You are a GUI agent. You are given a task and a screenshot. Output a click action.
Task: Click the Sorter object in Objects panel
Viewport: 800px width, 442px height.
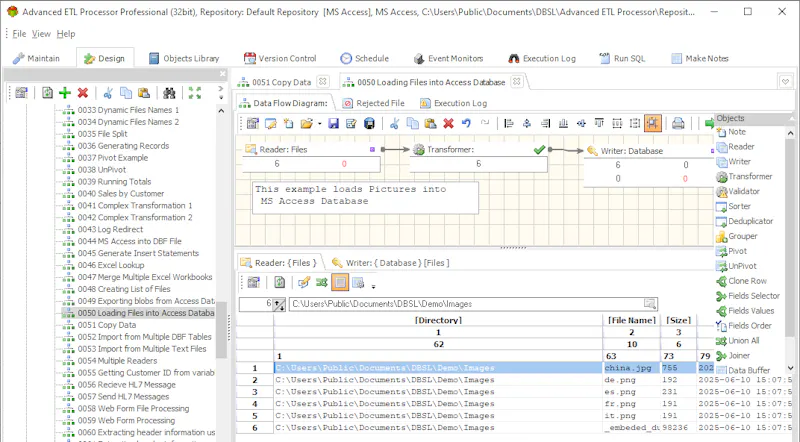pyautogui.click(x=734, y=207)
